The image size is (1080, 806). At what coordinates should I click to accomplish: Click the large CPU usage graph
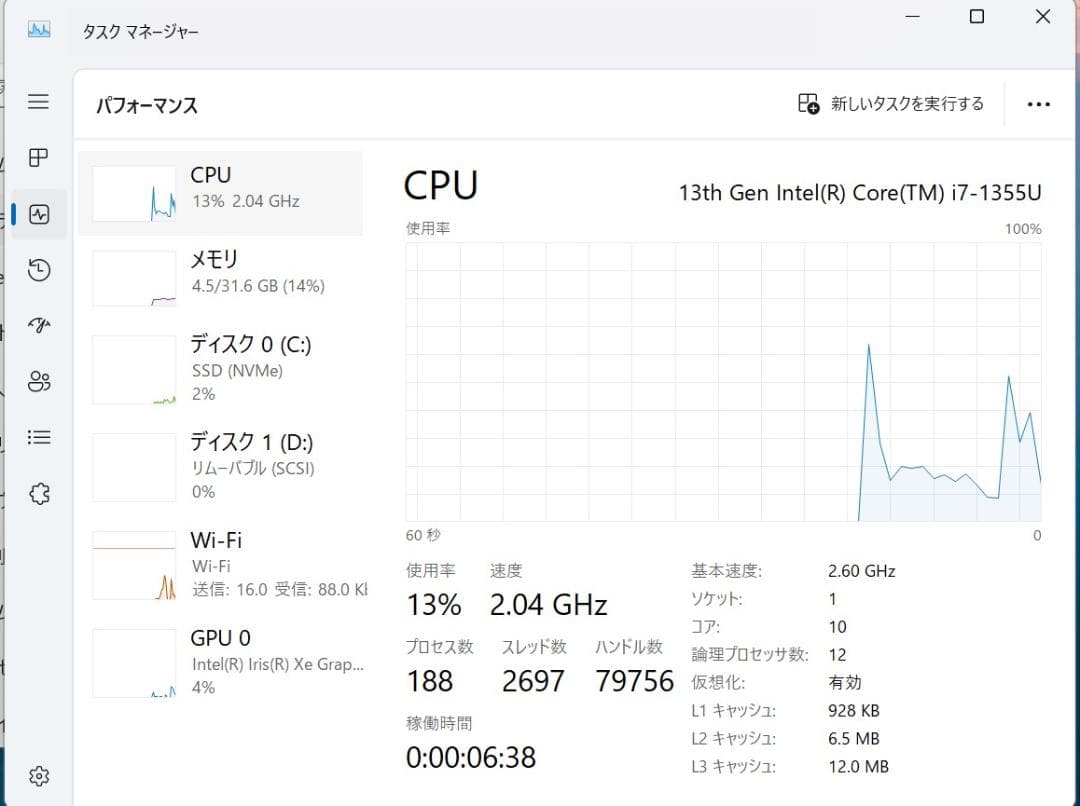[x=720, y=380]
